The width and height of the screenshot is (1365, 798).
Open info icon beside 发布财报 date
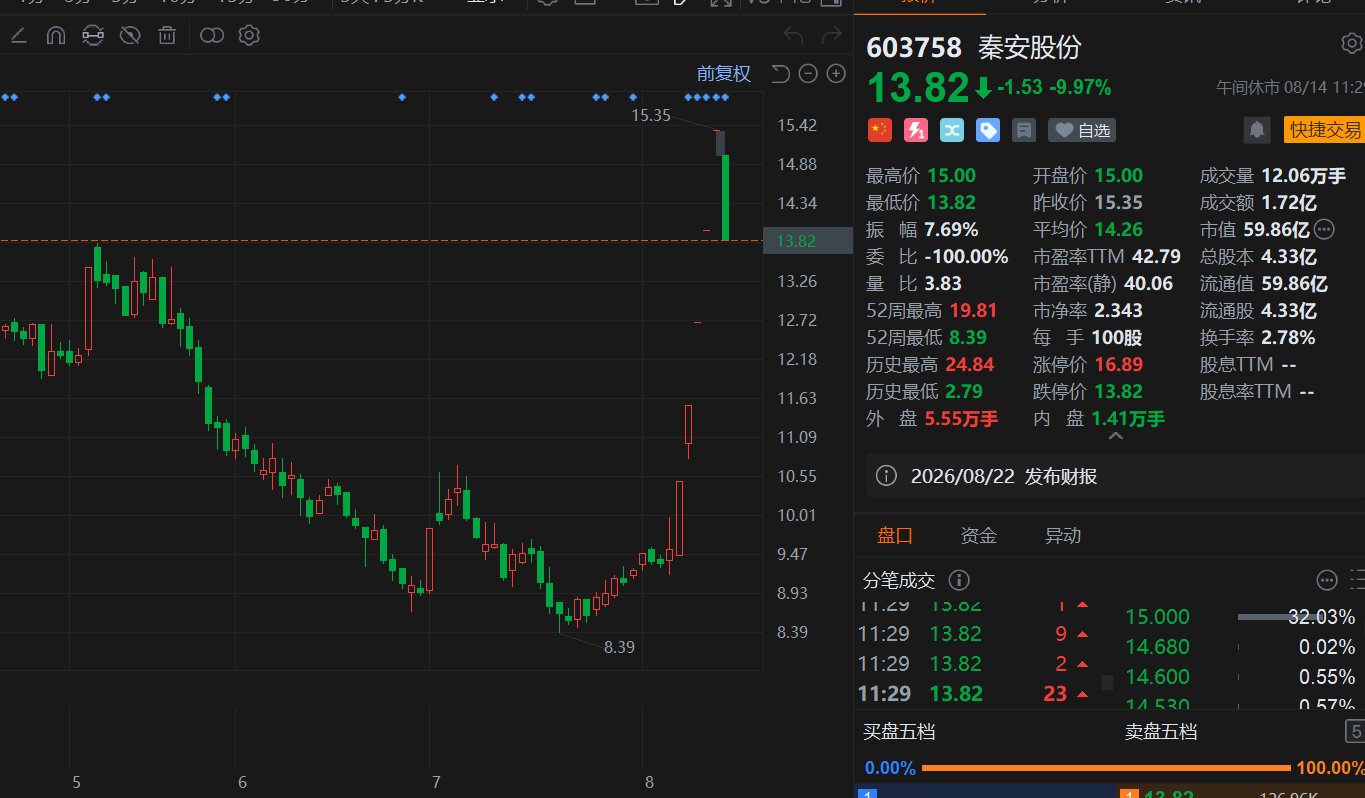click(x=886, y=476)
